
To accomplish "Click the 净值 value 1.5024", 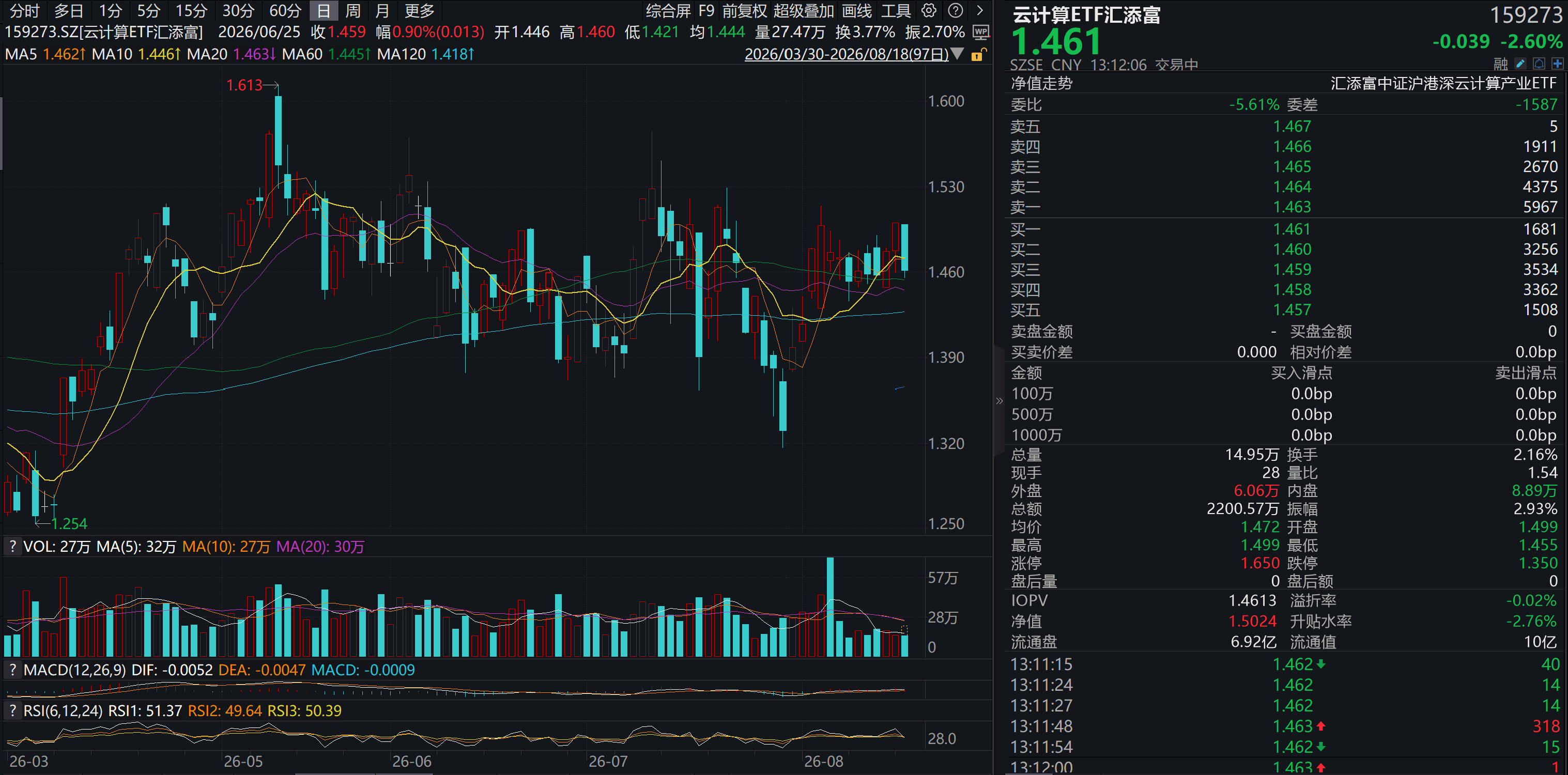I will point(1252,621).
